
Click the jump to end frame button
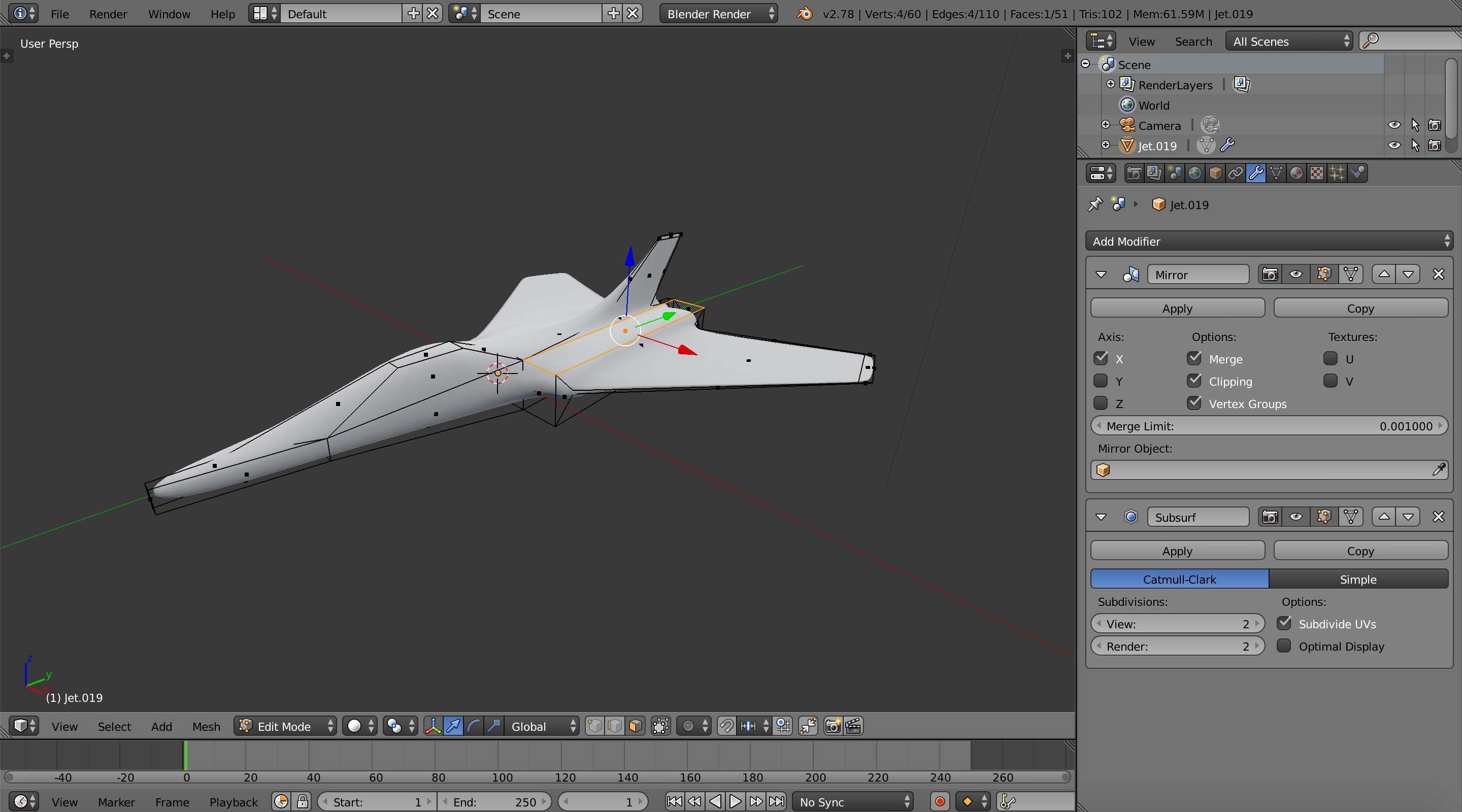click(776, 801)
